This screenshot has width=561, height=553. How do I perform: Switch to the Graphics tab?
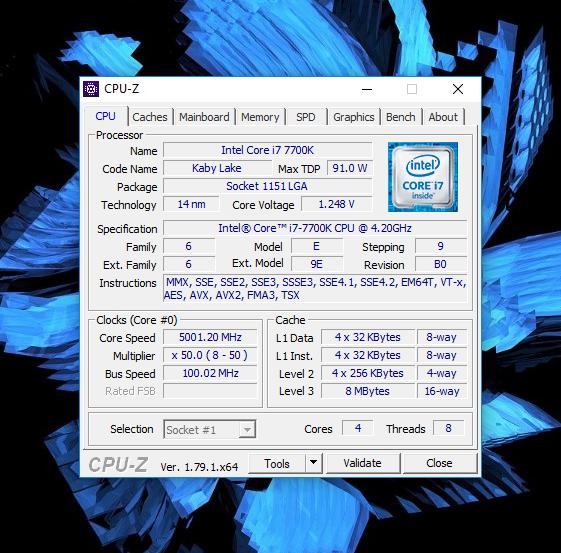pos(353,117)
